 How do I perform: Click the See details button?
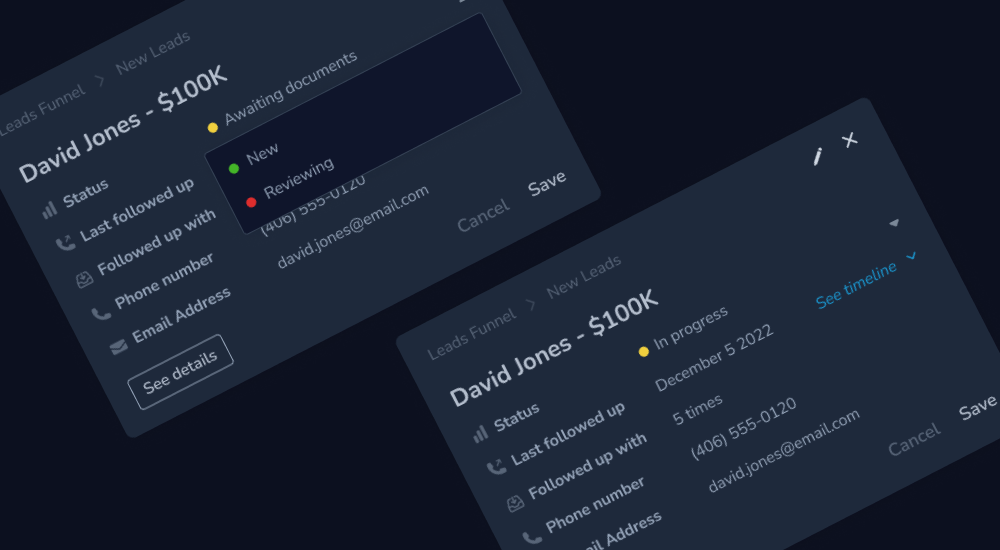180,372
